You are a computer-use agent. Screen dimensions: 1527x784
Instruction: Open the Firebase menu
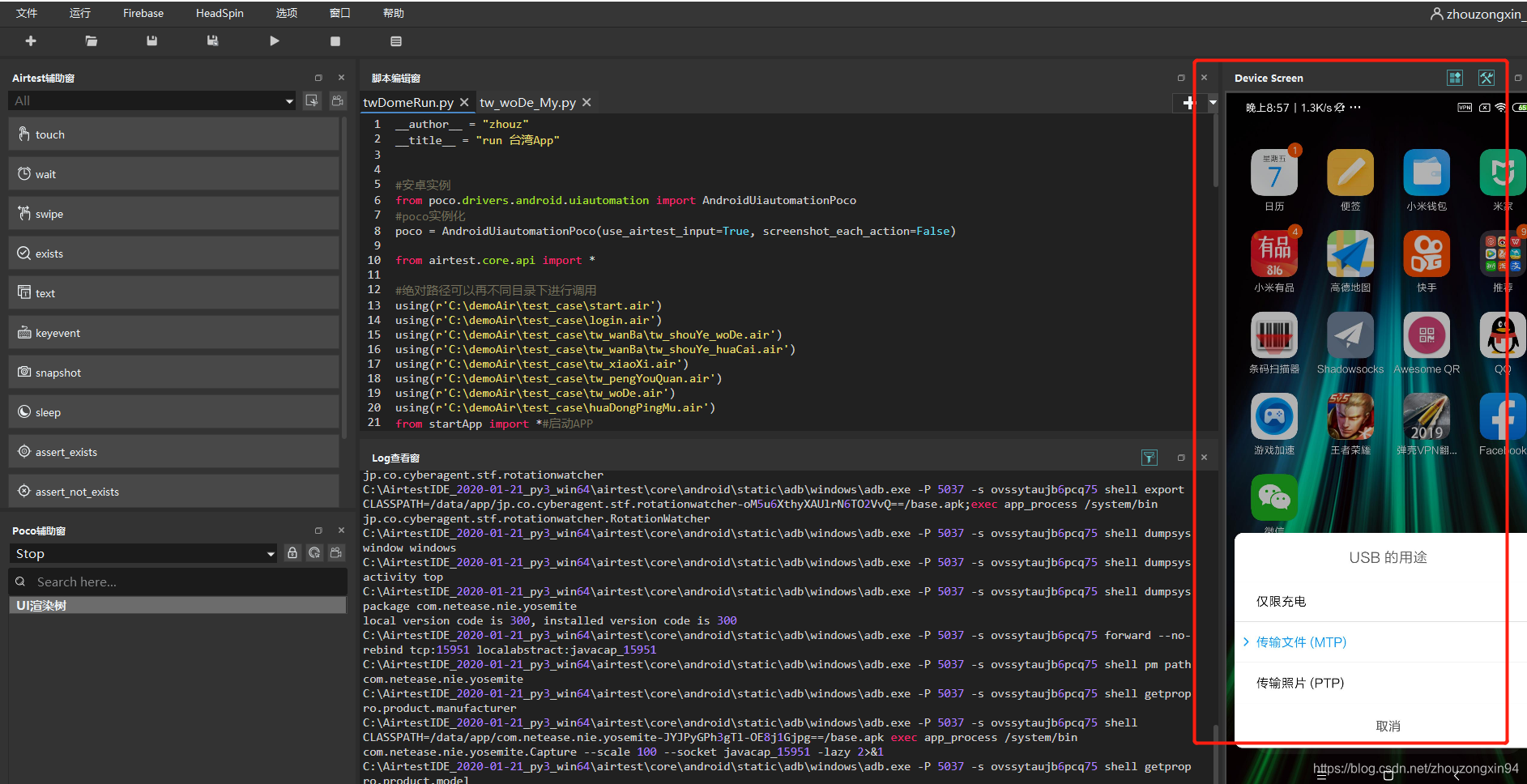143,13
